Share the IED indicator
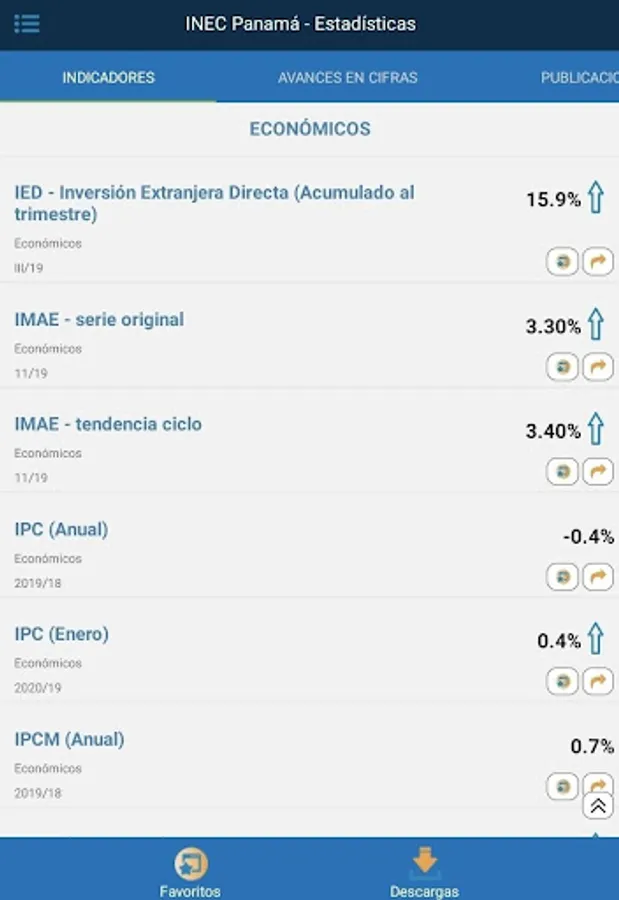This screenshot has height=900, width=619. point(597,262)
